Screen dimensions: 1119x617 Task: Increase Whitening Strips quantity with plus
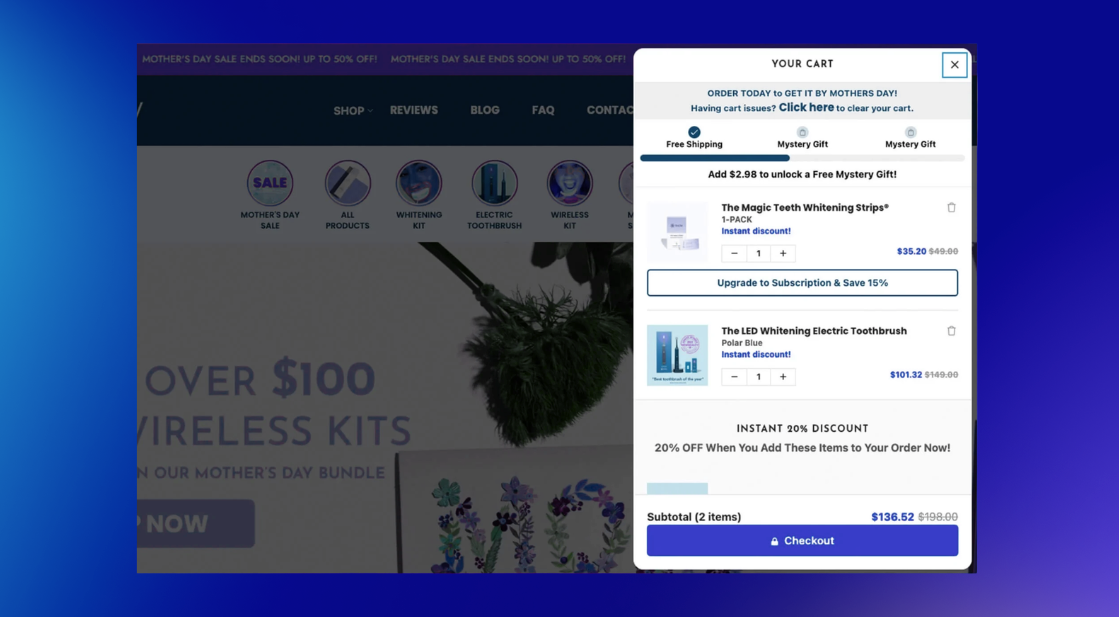[783, 254]
